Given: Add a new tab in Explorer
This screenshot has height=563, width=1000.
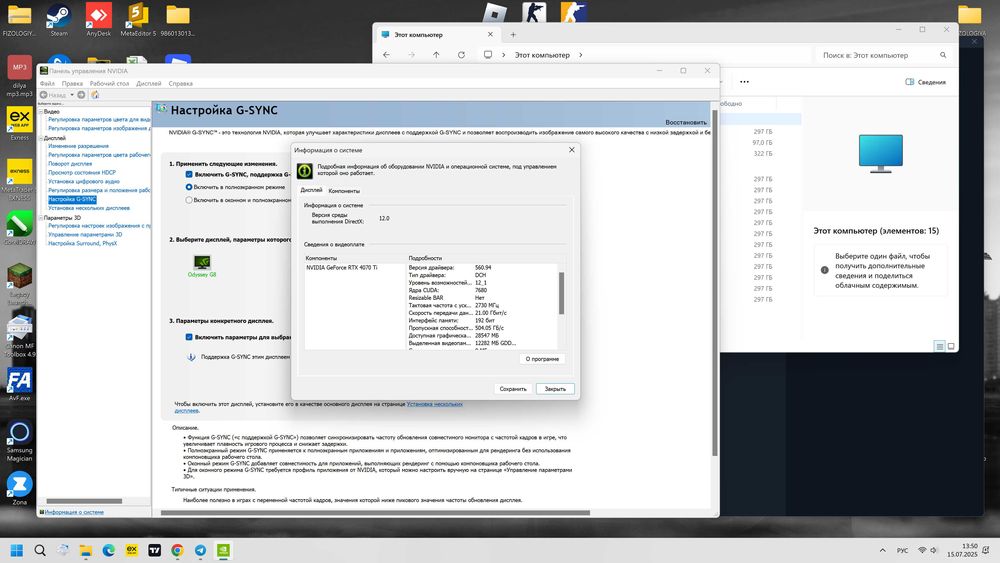Looking at the screenshot, I should point(513,35).
